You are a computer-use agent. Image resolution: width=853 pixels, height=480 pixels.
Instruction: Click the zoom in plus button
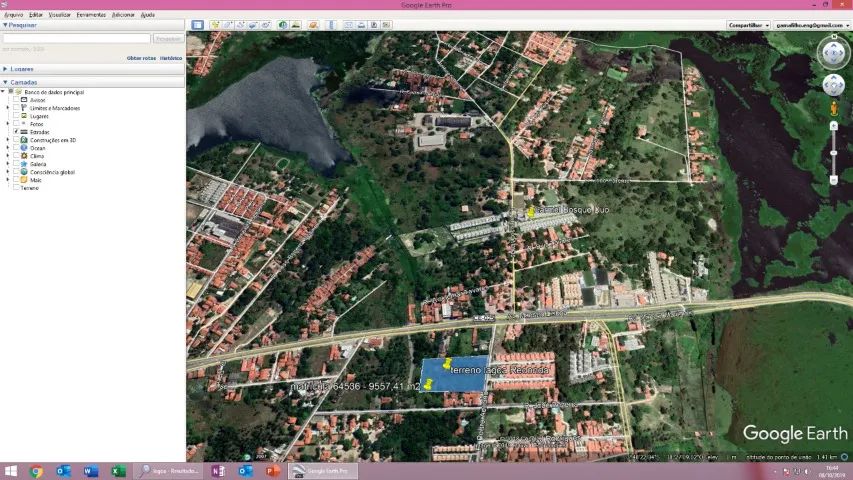(x=833, y=126)
